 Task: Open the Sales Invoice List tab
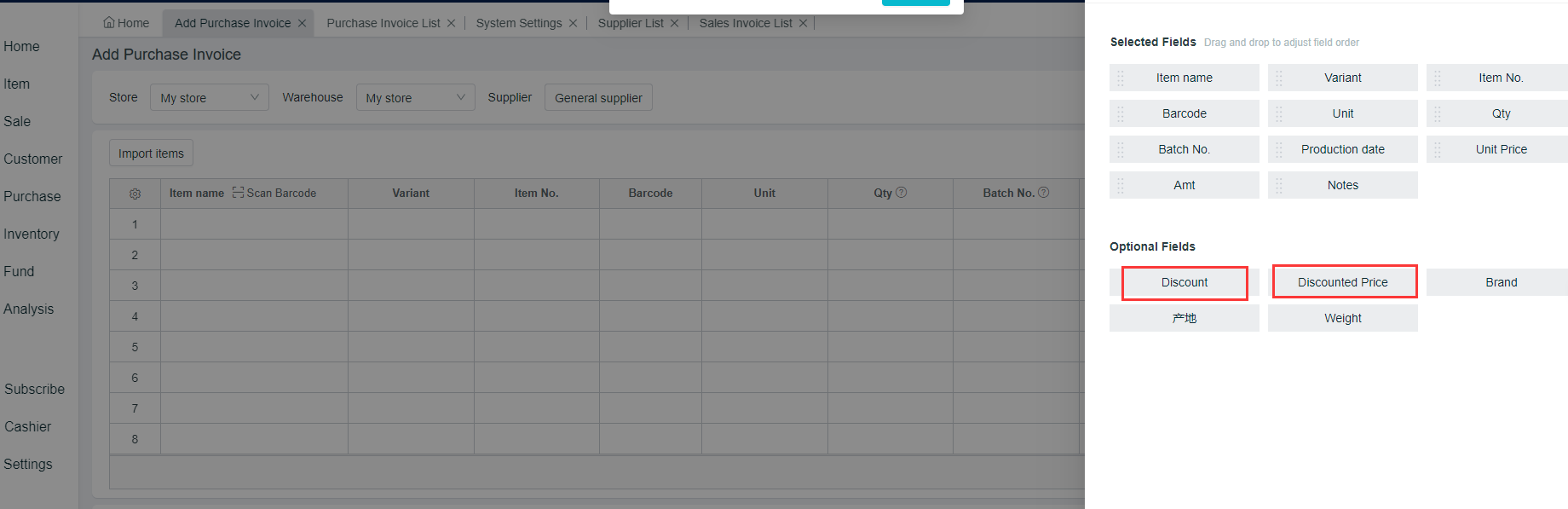coord(745,23)
